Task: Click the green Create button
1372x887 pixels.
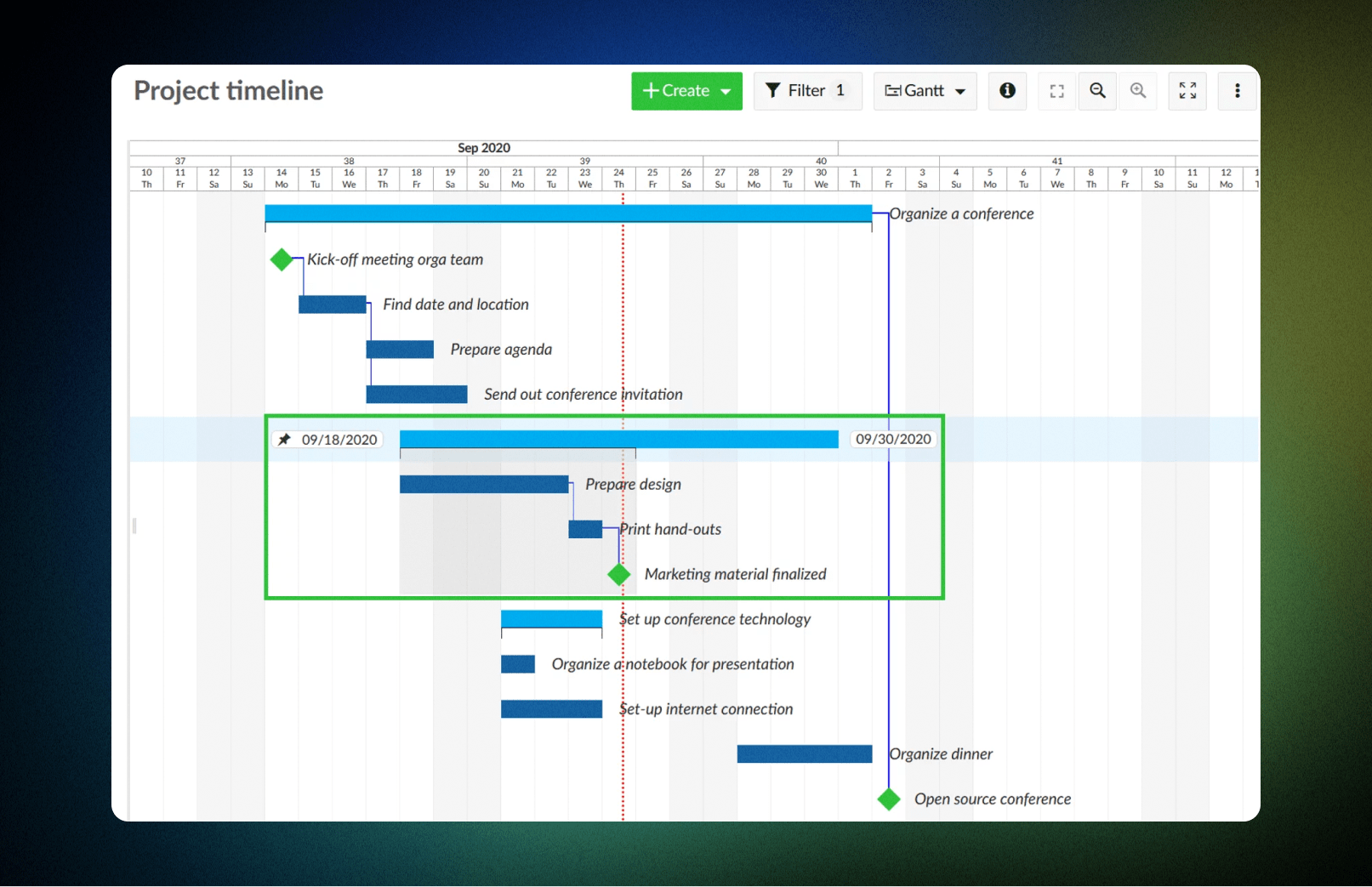Action: [686, 91]
